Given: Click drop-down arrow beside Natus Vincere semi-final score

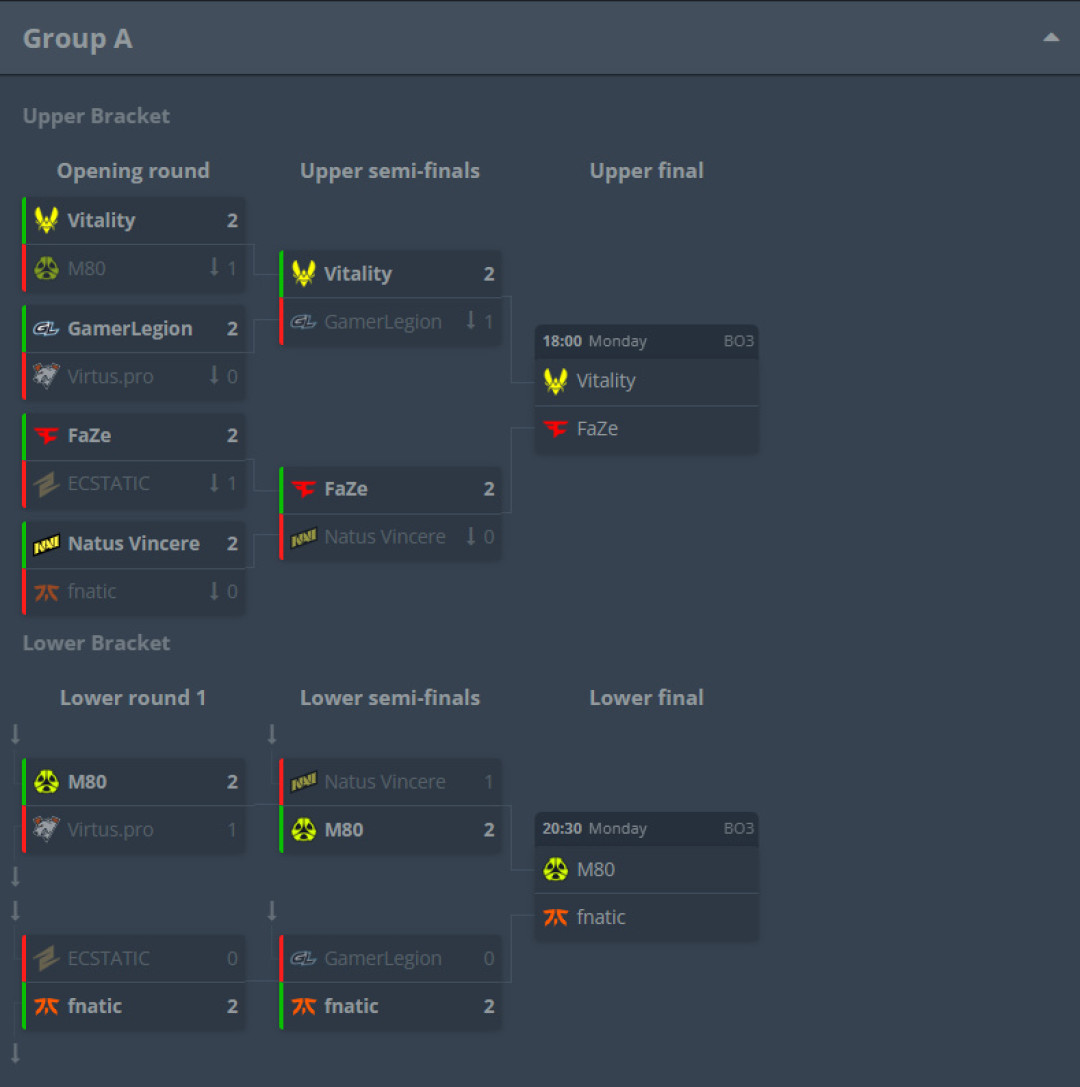Looking at the screenshot, I should 471,535.
